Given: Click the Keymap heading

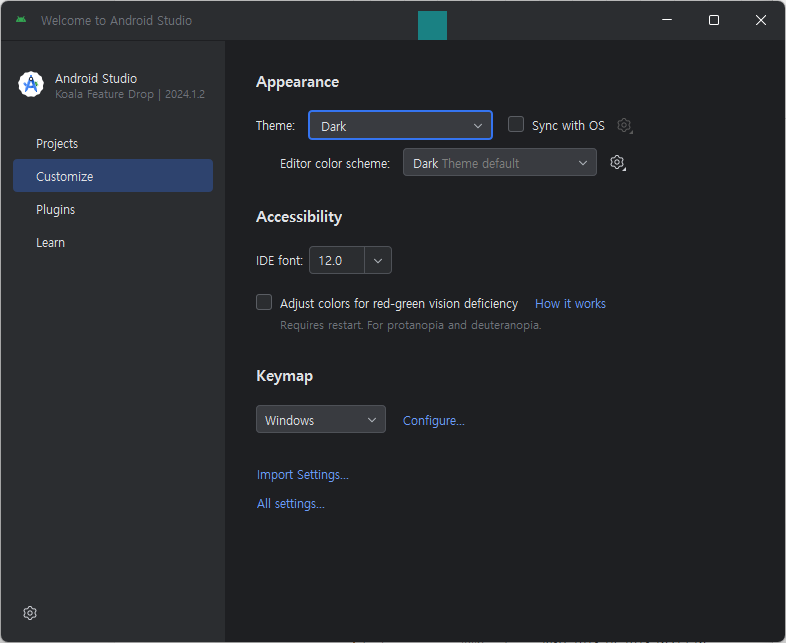Looking at the screenshot, I should click(x=284, y=376).
